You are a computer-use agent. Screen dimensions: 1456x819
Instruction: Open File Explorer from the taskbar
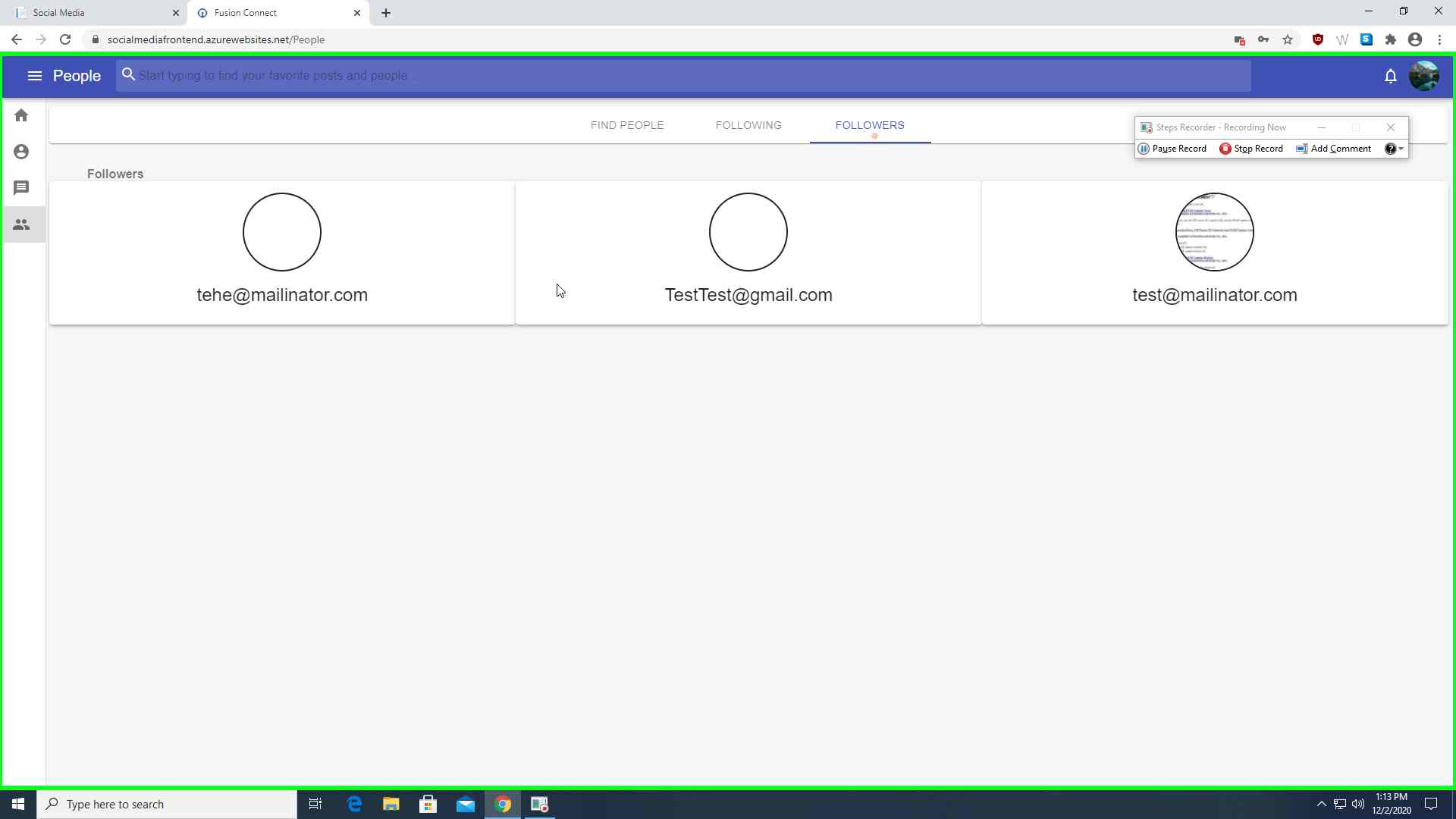click(x=391, y=804)
